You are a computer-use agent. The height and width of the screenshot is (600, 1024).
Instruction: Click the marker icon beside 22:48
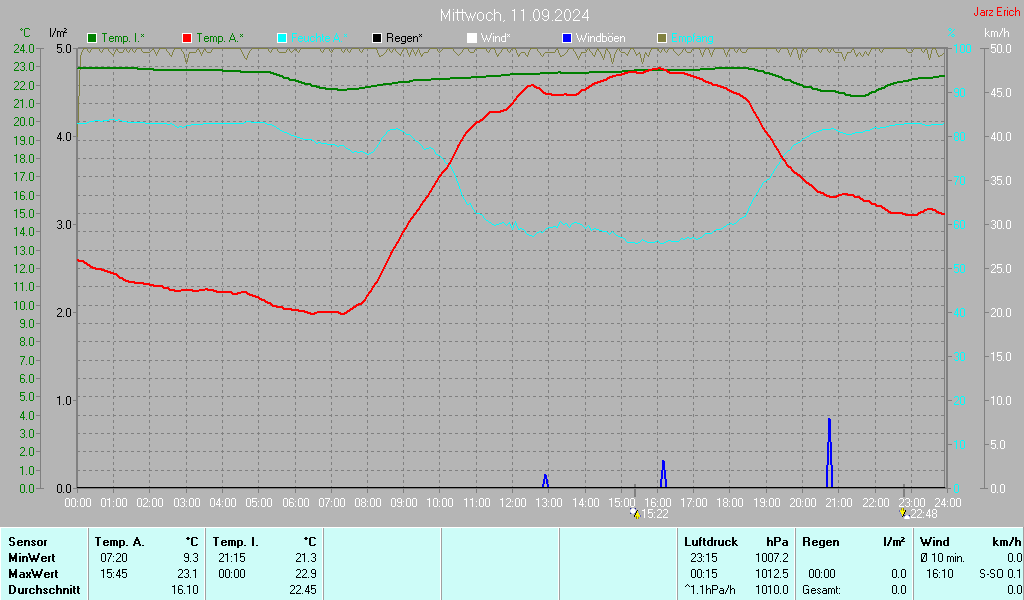pos(904,513)
